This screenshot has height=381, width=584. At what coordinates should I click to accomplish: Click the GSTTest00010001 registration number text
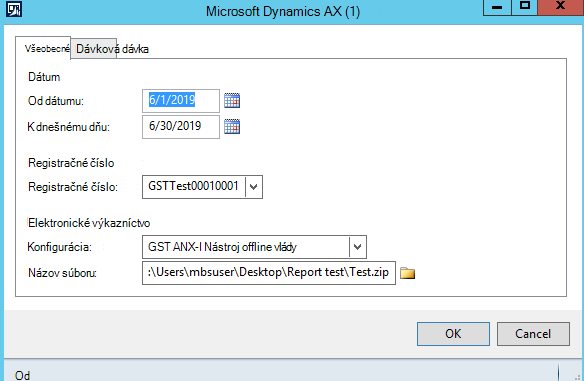(x=193, y=186)
